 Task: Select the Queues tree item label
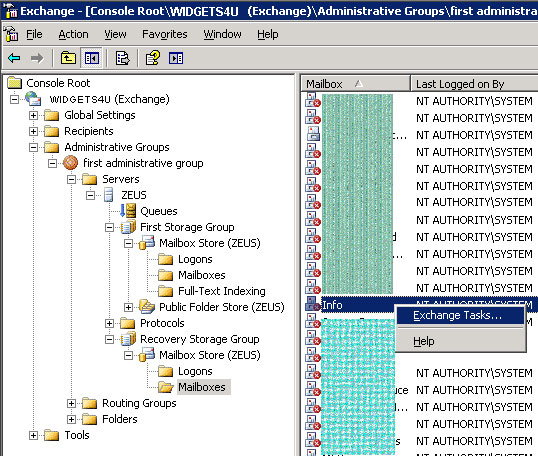[159, 211]
